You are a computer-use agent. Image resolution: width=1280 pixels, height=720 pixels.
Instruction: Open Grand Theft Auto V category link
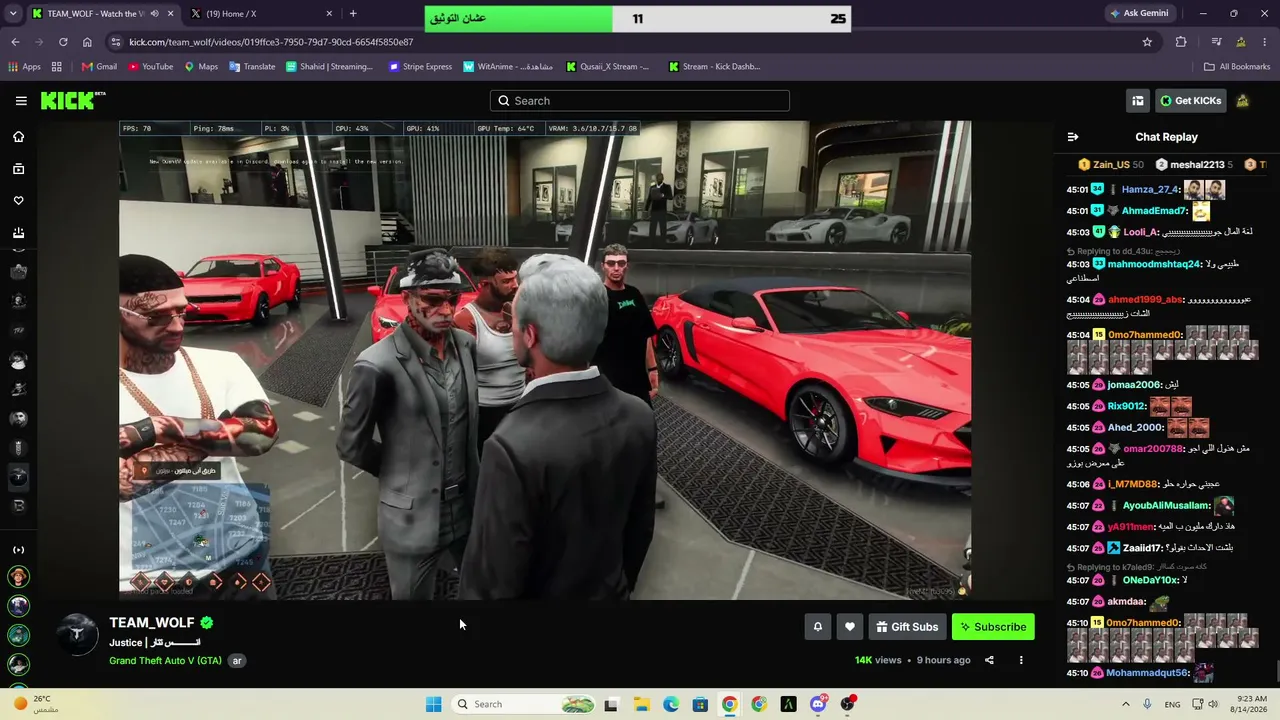[x=165, y=661]
